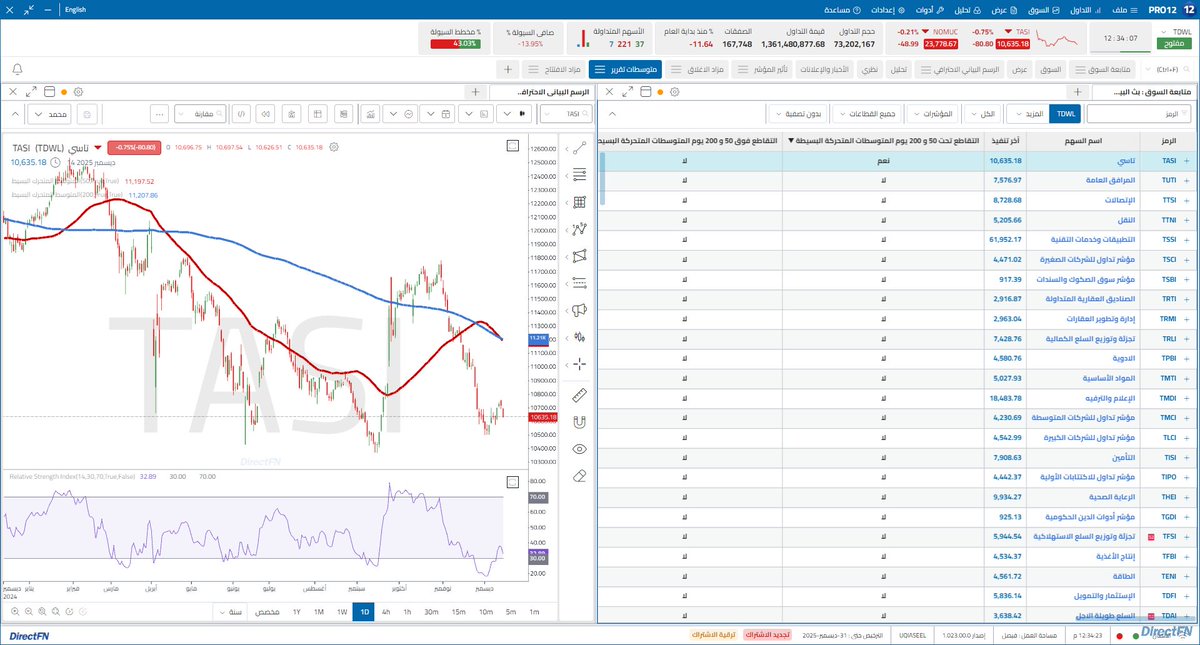Select the line drawing tool in chart sidebar
Image resolution: width=1200 pixels, height=645 pixels.
pyautogui.click(x=580, y=147)
